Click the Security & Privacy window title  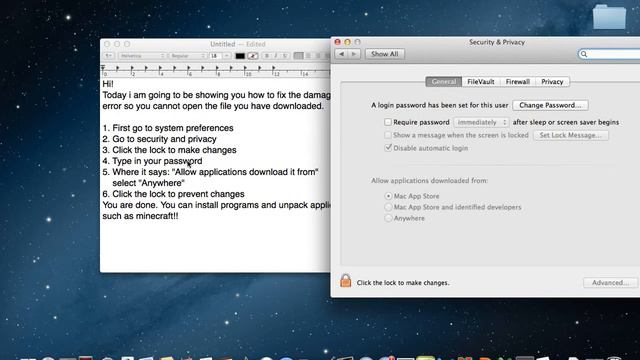497,42
